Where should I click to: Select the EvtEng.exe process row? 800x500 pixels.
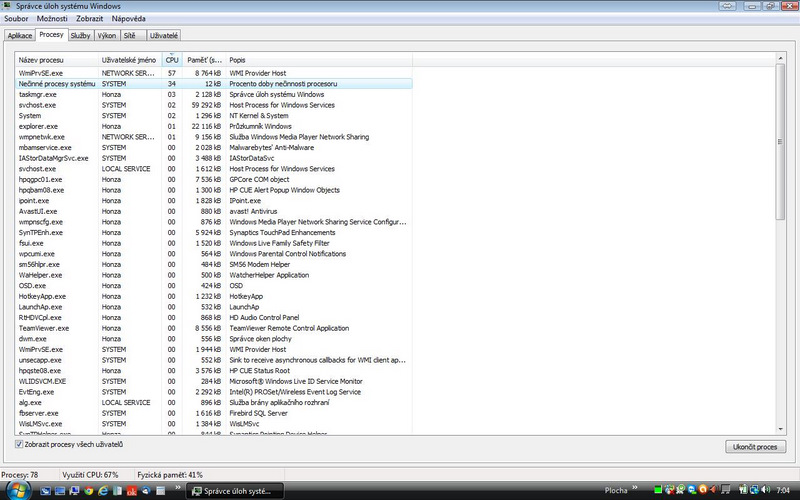pyautogui.click(x=214, y=392)
